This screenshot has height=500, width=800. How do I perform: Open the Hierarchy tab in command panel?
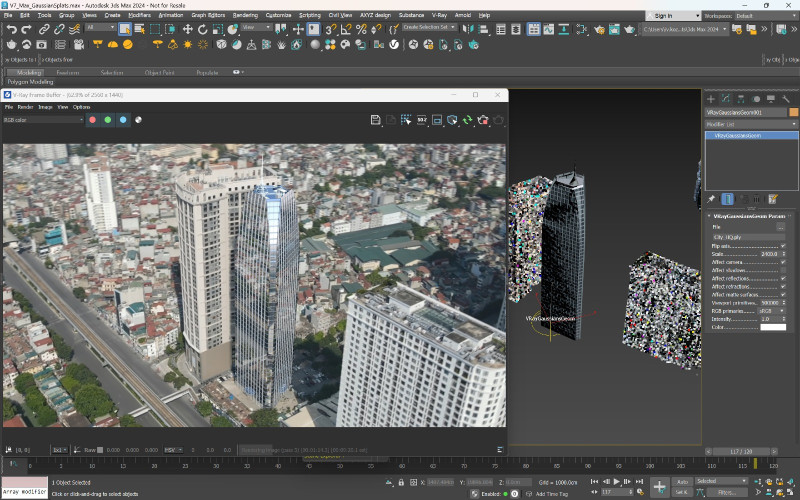740,99
